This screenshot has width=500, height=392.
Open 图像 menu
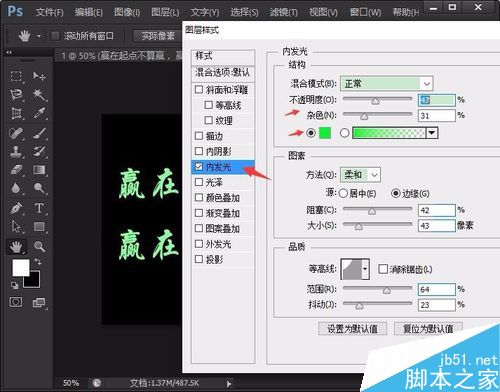[127, 12]
